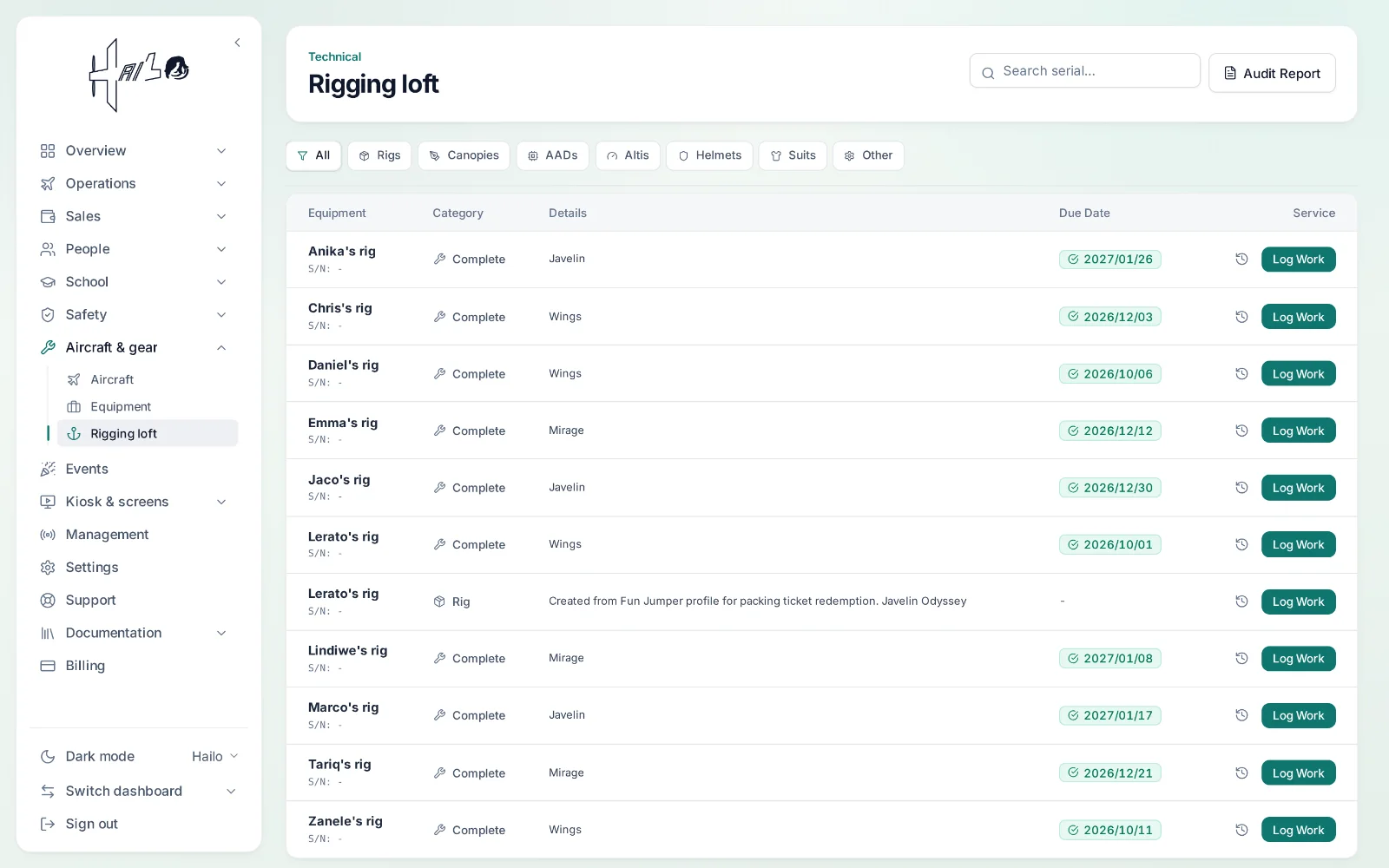This screenshot has width=1389, height=868.
Task: Expand the Safety menu chevron
Action: (x=221, y=315)
